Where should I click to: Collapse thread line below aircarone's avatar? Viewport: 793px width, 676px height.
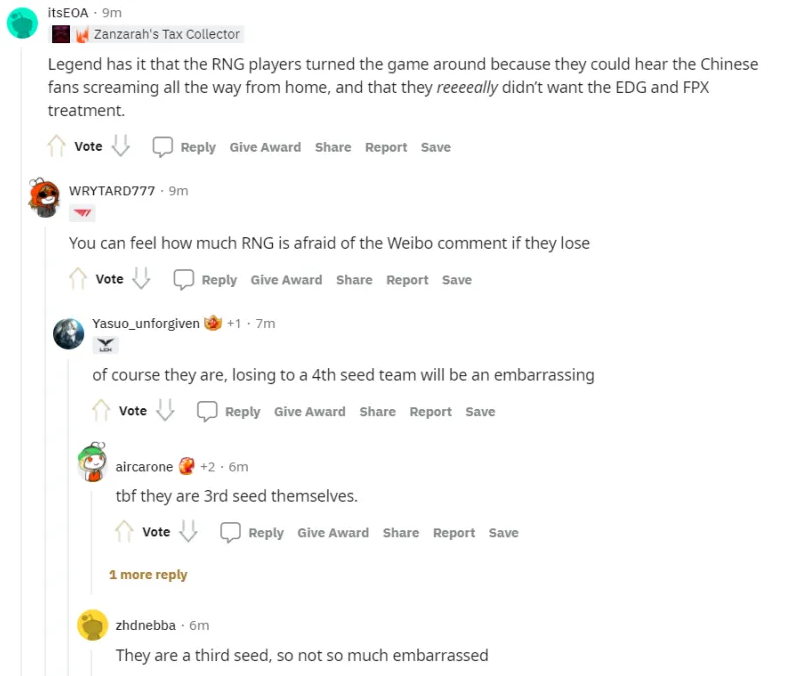pyautogui.click(x=92, y=541)
